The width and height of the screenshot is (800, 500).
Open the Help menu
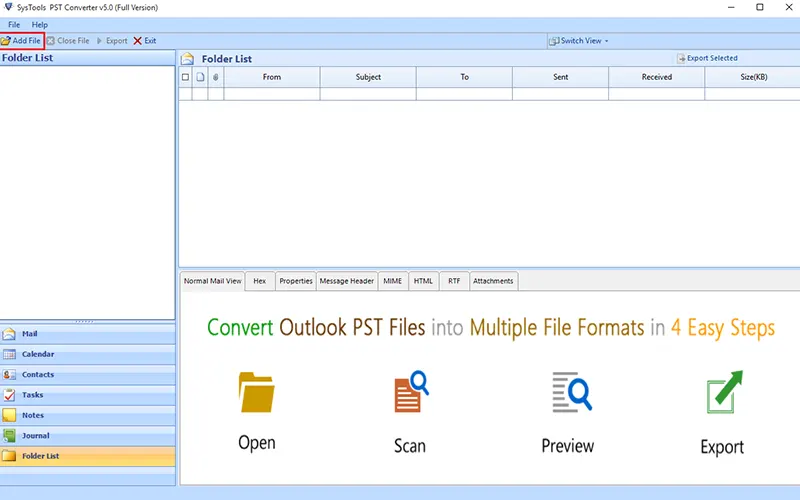pyautogui.click(x=39, y=24)
